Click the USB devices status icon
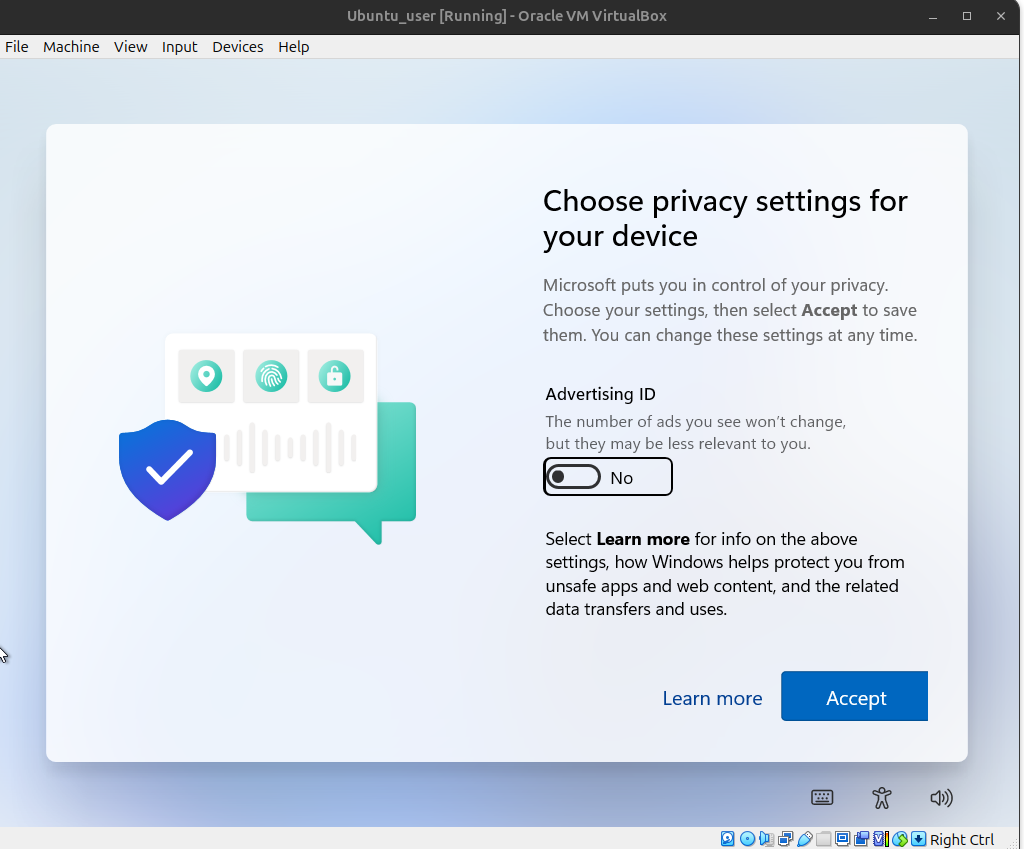The width and height of the screenshot is (1024, 849). click(x=805, y=839)
